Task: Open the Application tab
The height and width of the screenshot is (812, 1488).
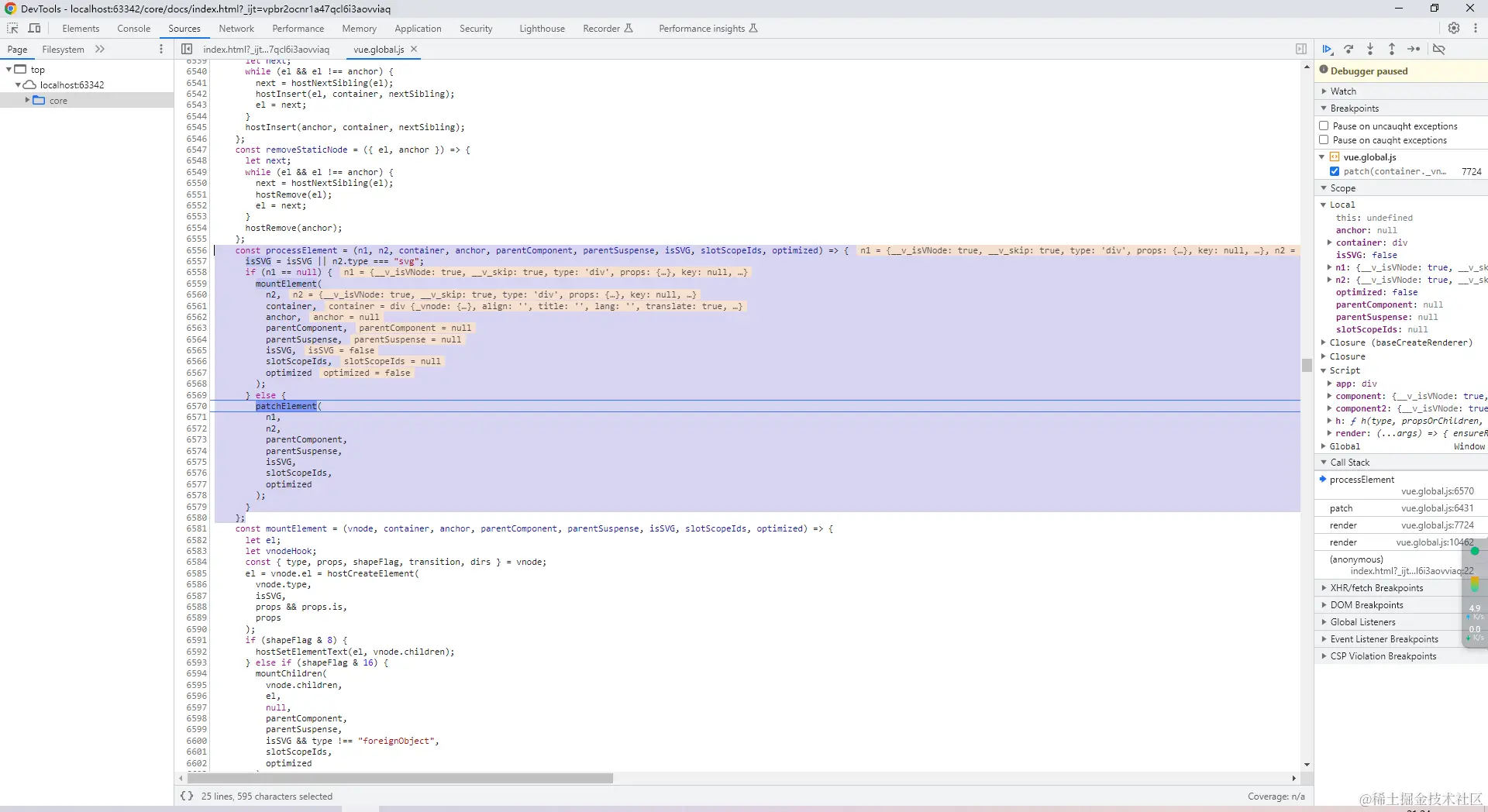Action: 418,29
